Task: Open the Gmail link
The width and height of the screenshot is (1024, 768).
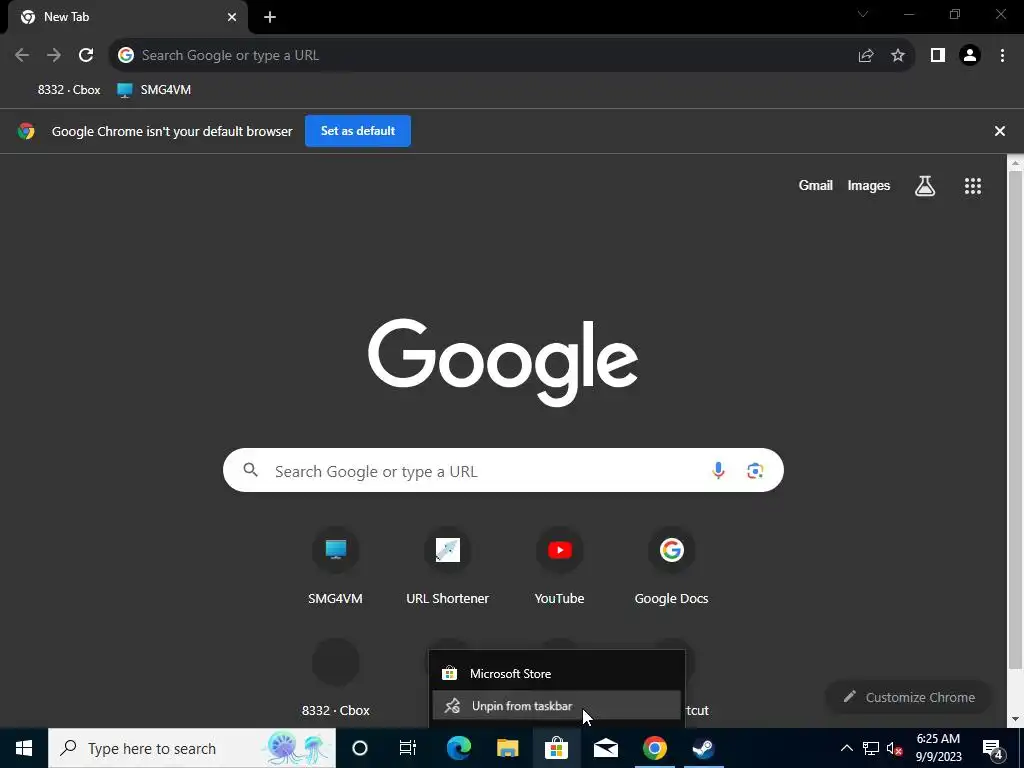Action: (816, 185)
